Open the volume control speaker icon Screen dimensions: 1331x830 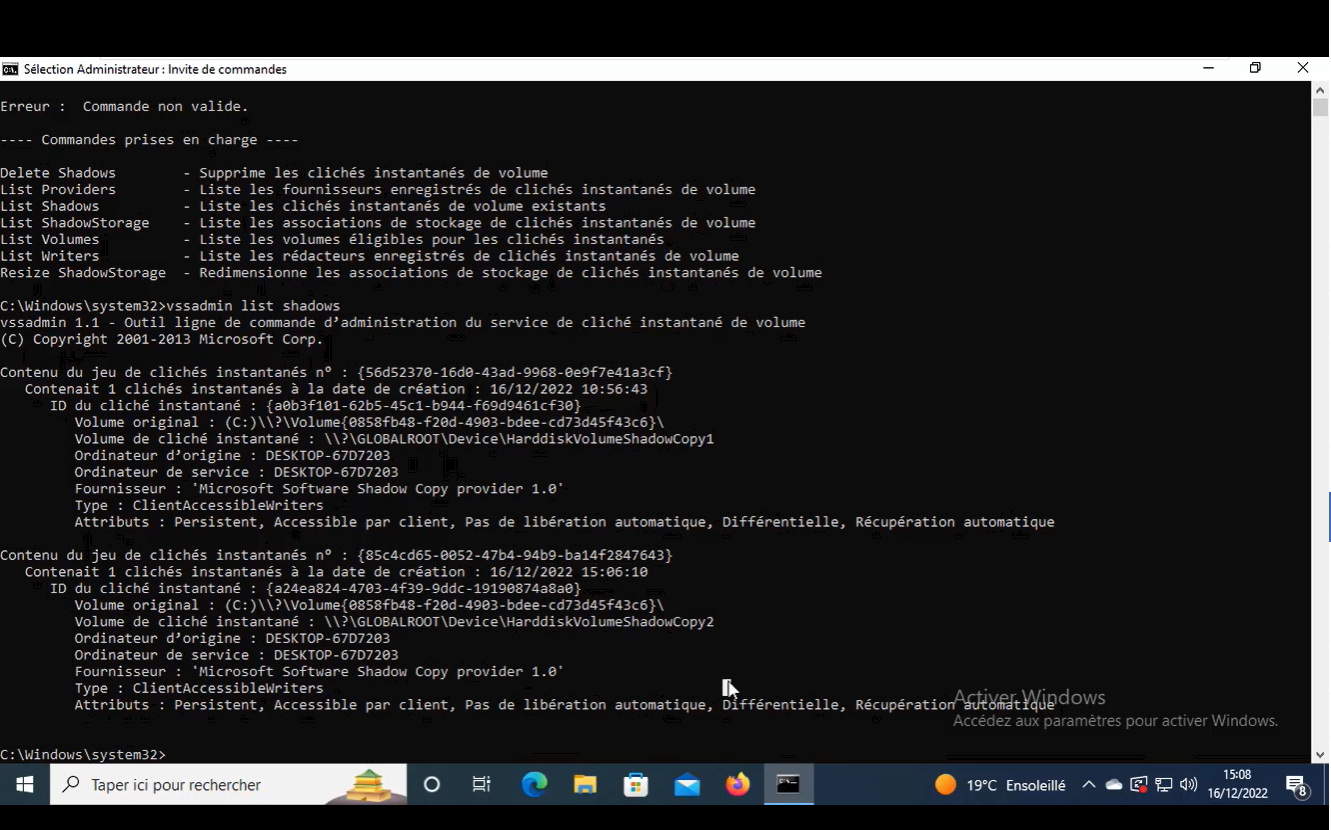point(1189,785)
